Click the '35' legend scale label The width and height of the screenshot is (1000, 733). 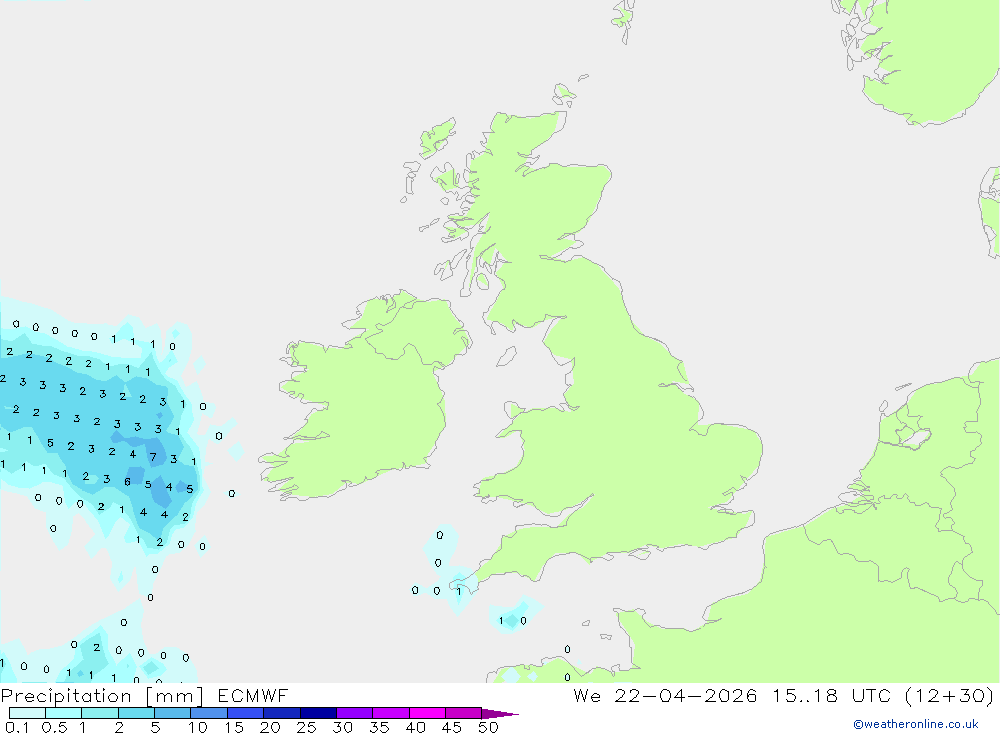pos(379,727)
